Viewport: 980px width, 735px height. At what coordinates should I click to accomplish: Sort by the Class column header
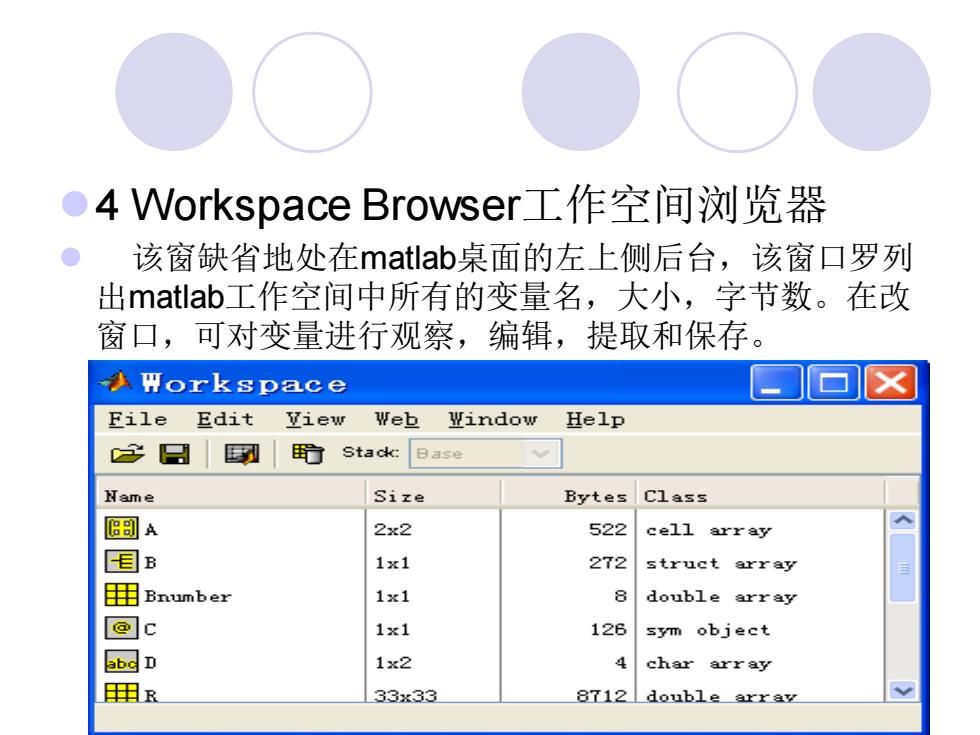(x=761, y=496)
